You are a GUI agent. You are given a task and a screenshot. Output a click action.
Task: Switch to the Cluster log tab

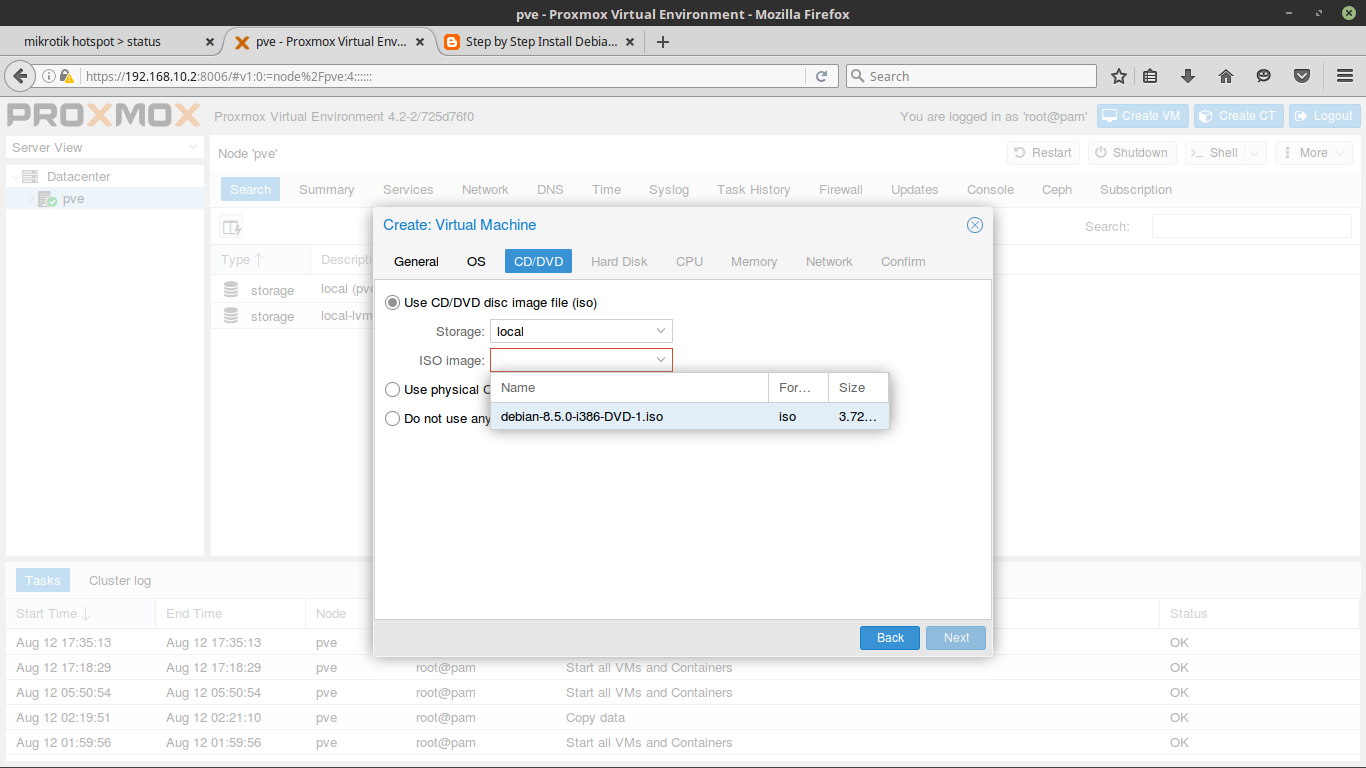pyautogui.click(x=120, y=580)
